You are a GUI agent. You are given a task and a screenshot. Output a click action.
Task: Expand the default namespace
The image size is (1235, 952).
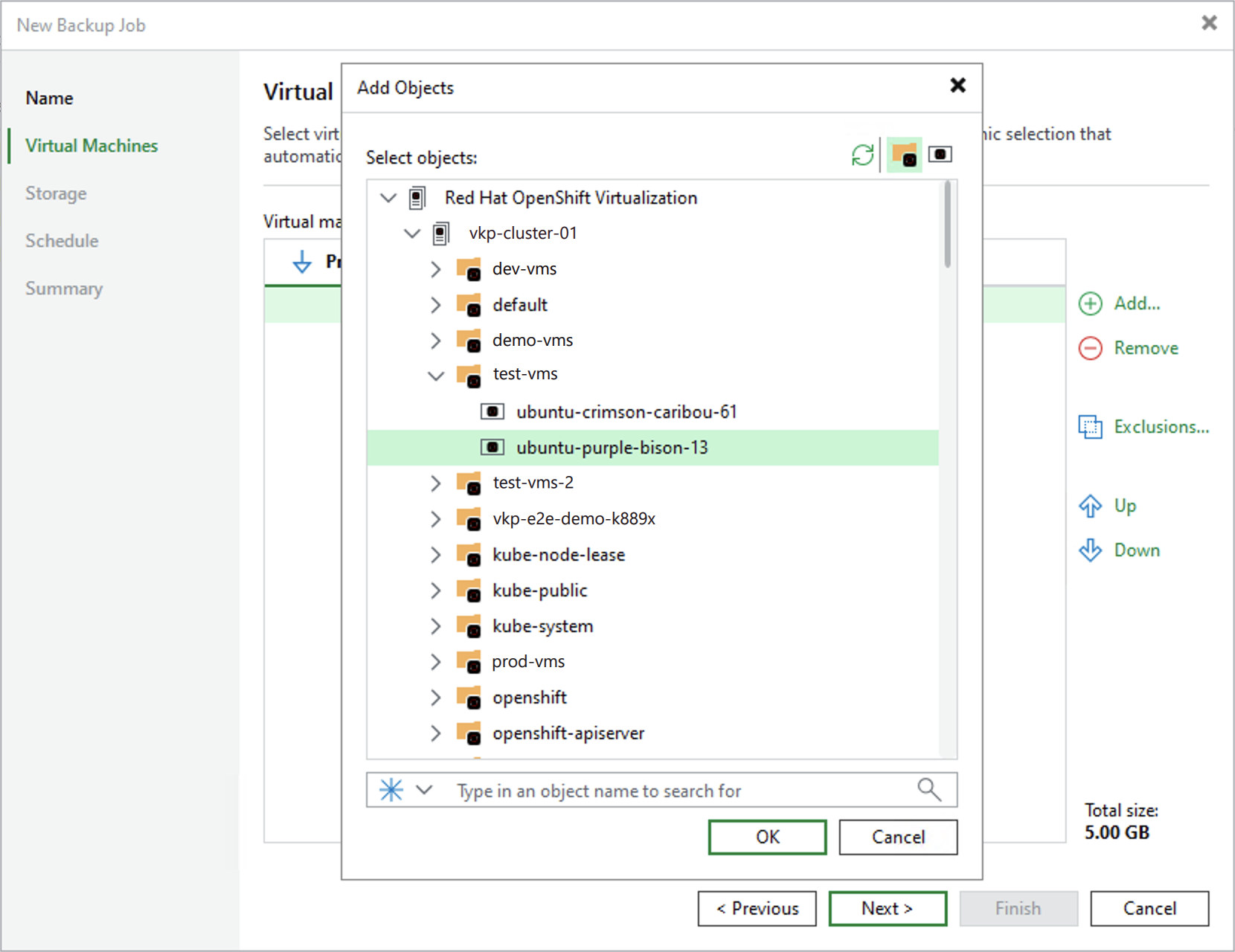click(x=436, y=305)
